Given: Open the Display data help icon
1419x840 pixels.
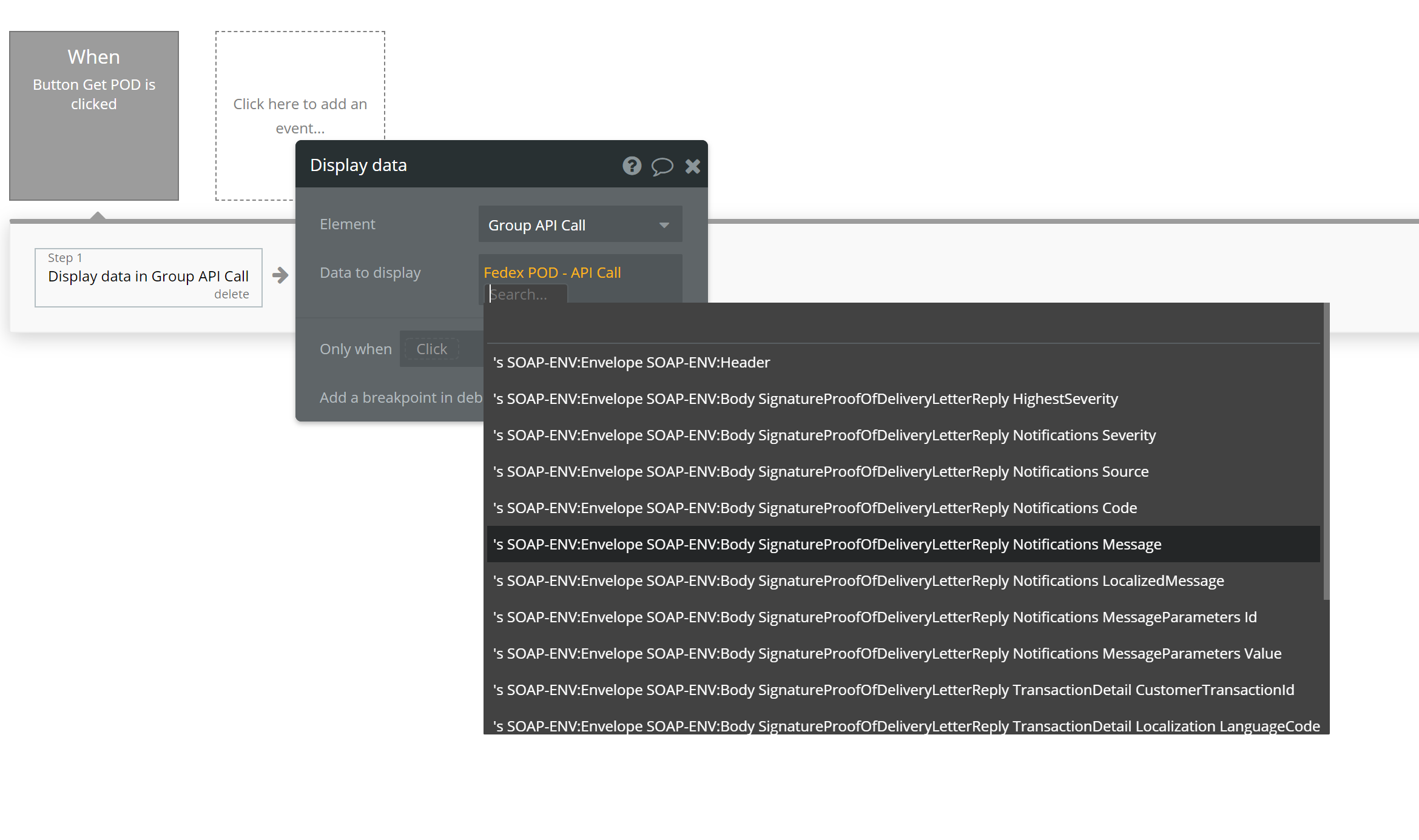Looking at the screenshot, I should (632, 166).
